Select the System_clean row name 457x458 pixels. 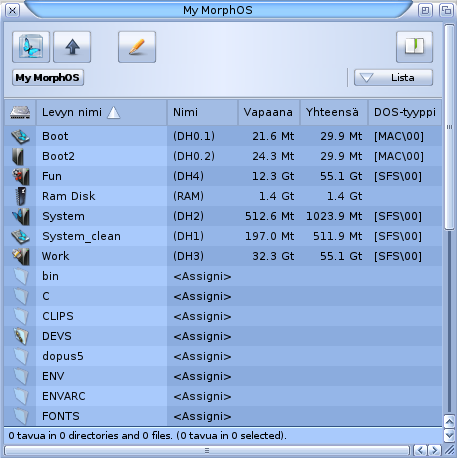tap(81, 236)
